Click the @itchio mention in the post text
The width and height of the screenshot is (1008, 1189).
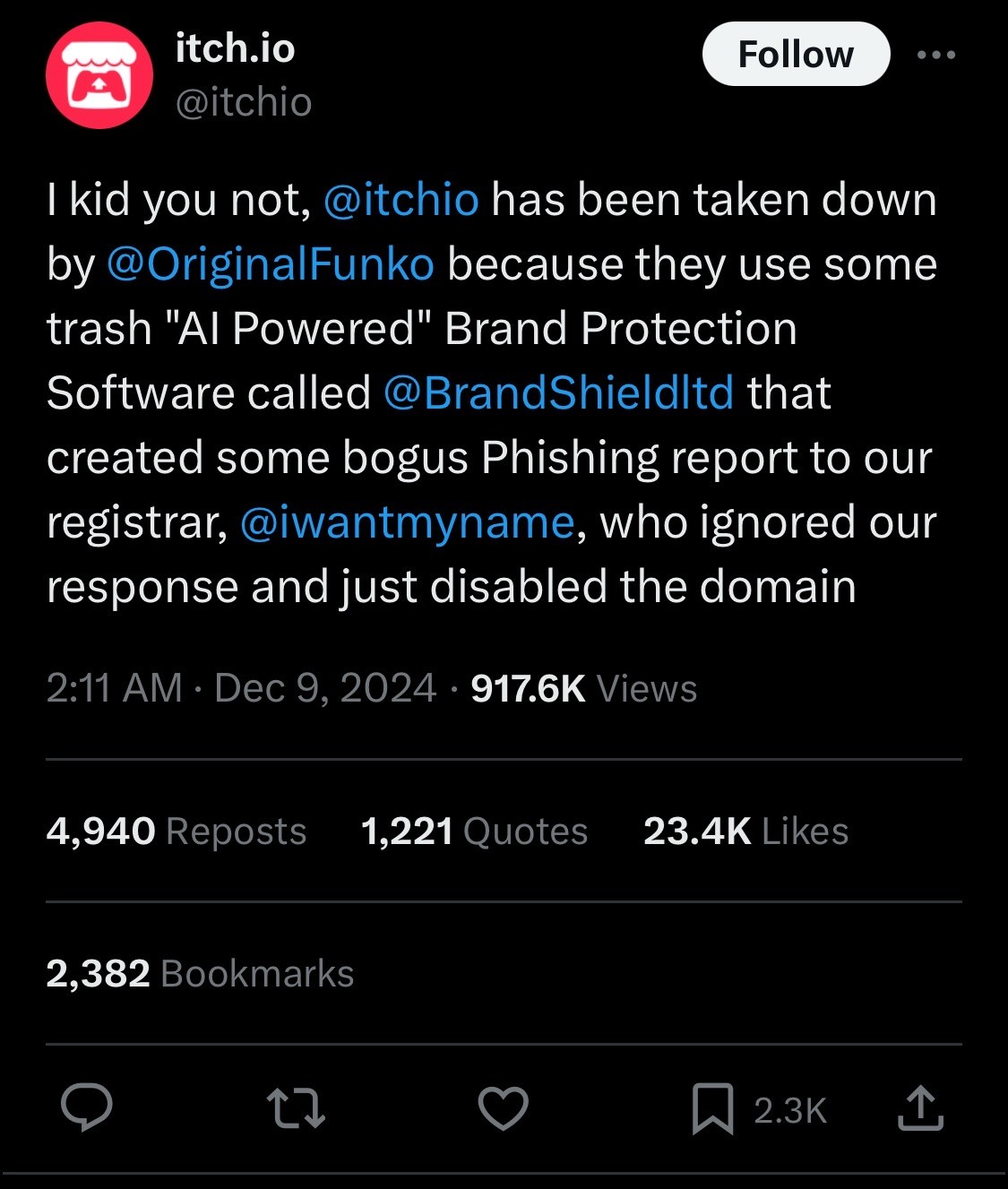tap(401, 200)
